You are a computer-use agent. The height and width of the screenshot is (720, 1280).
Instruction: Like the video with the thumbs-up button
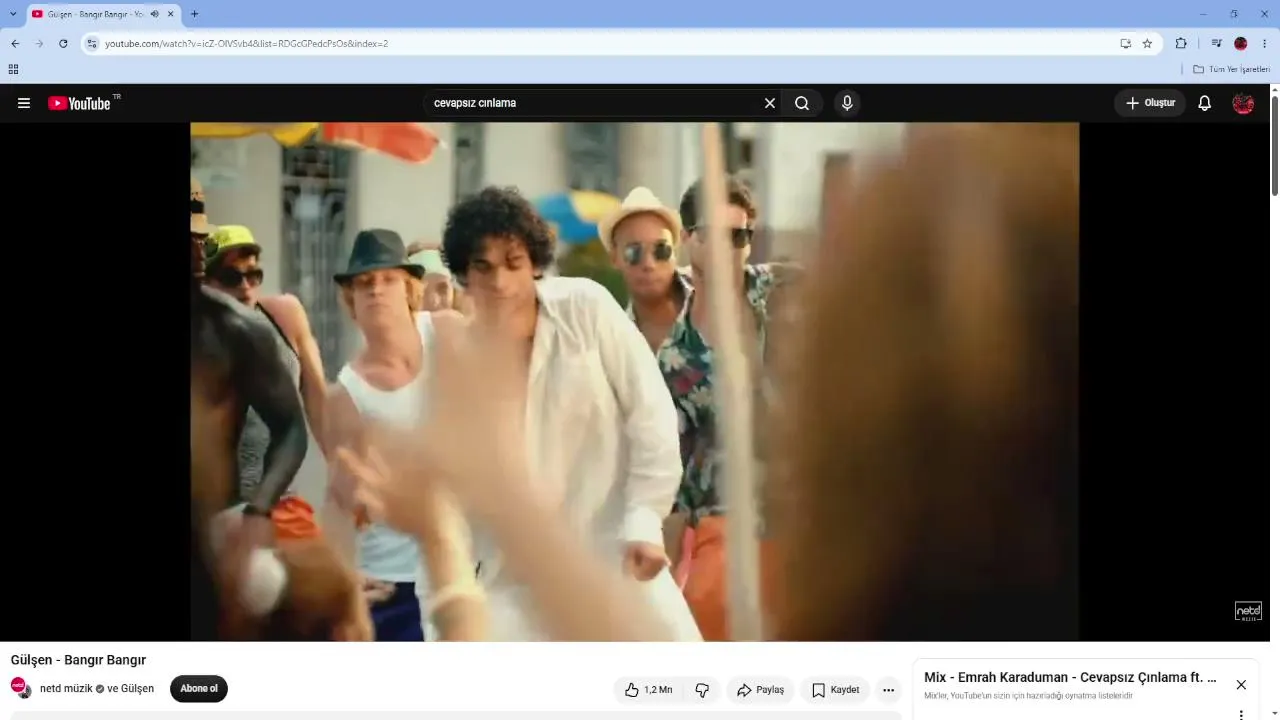click(648, 690)
